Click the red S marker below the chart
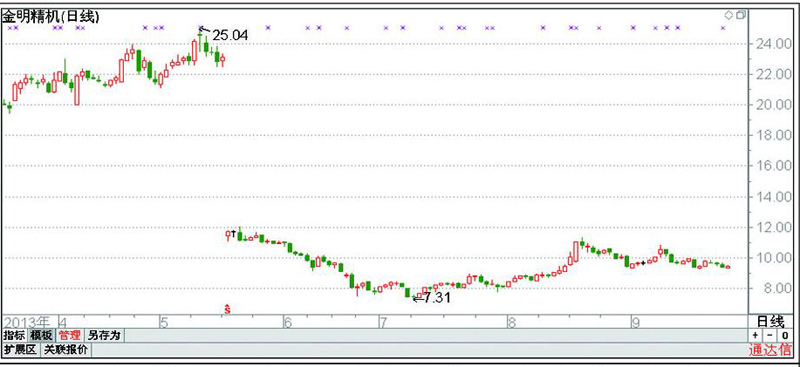The width and height of the screenshot is (800, 367). [228, 309]
